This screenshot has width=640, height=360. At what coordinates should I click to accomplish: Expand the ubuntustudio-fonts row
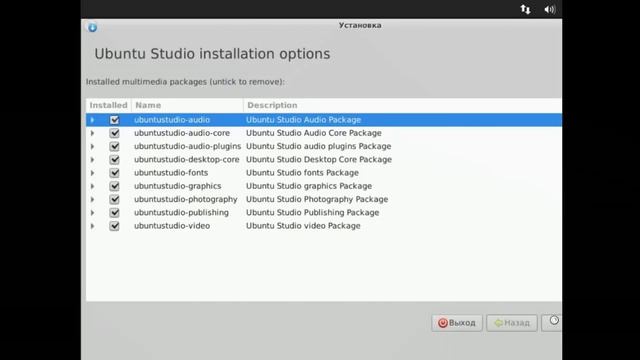pyautogui.click(x=92, y=173)
